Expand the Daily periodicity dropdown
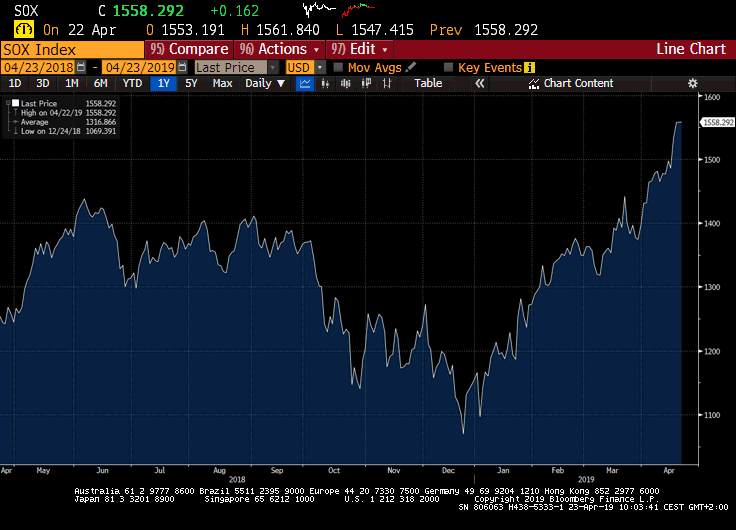Screen dimensions: 736x530 tap(264, 83)
